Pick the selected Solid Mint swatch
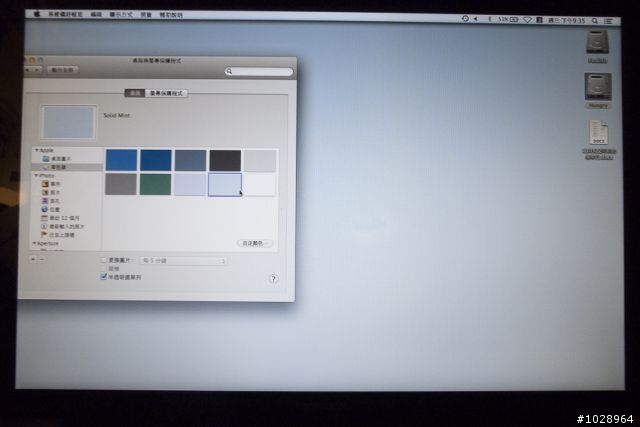This screenshot has width=640, height=427. [x=225, y=185]
